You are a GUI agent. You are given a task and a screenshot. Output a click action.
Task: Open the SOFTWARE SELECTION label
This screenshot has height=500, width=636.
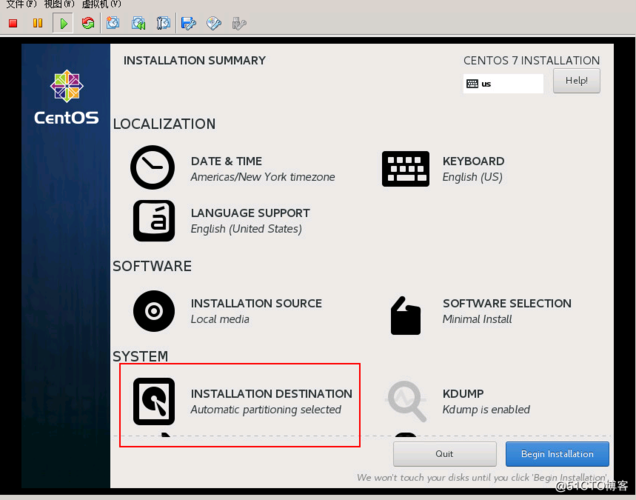507,303
